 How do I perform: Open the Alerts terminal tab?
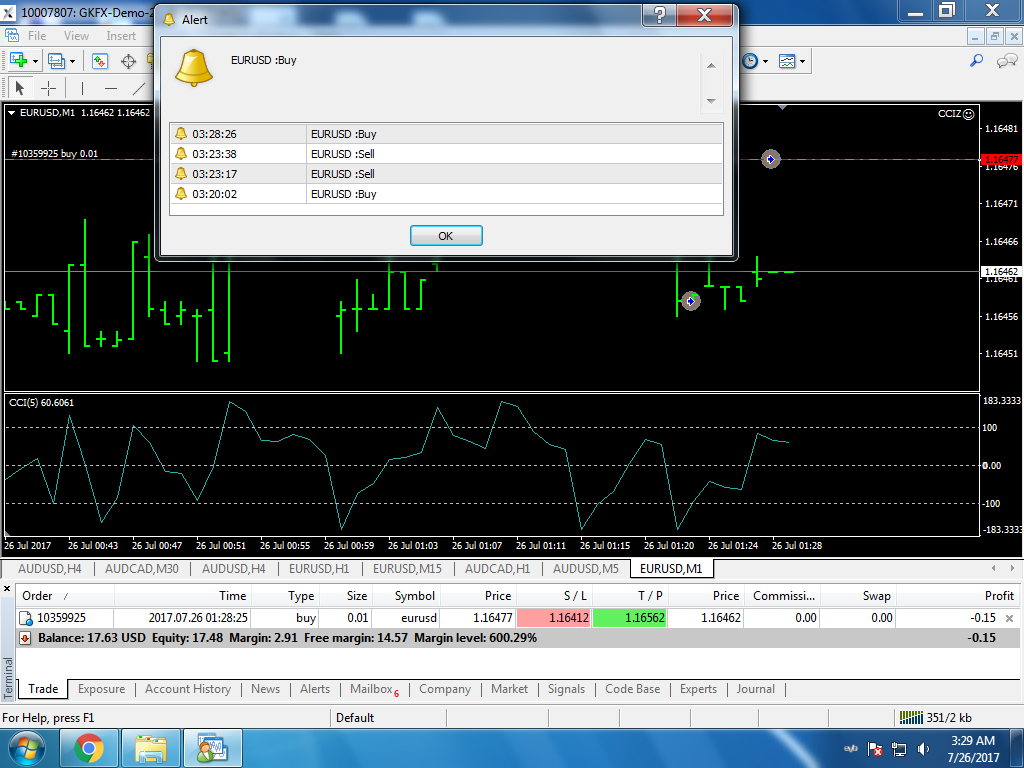coord(315,689)
